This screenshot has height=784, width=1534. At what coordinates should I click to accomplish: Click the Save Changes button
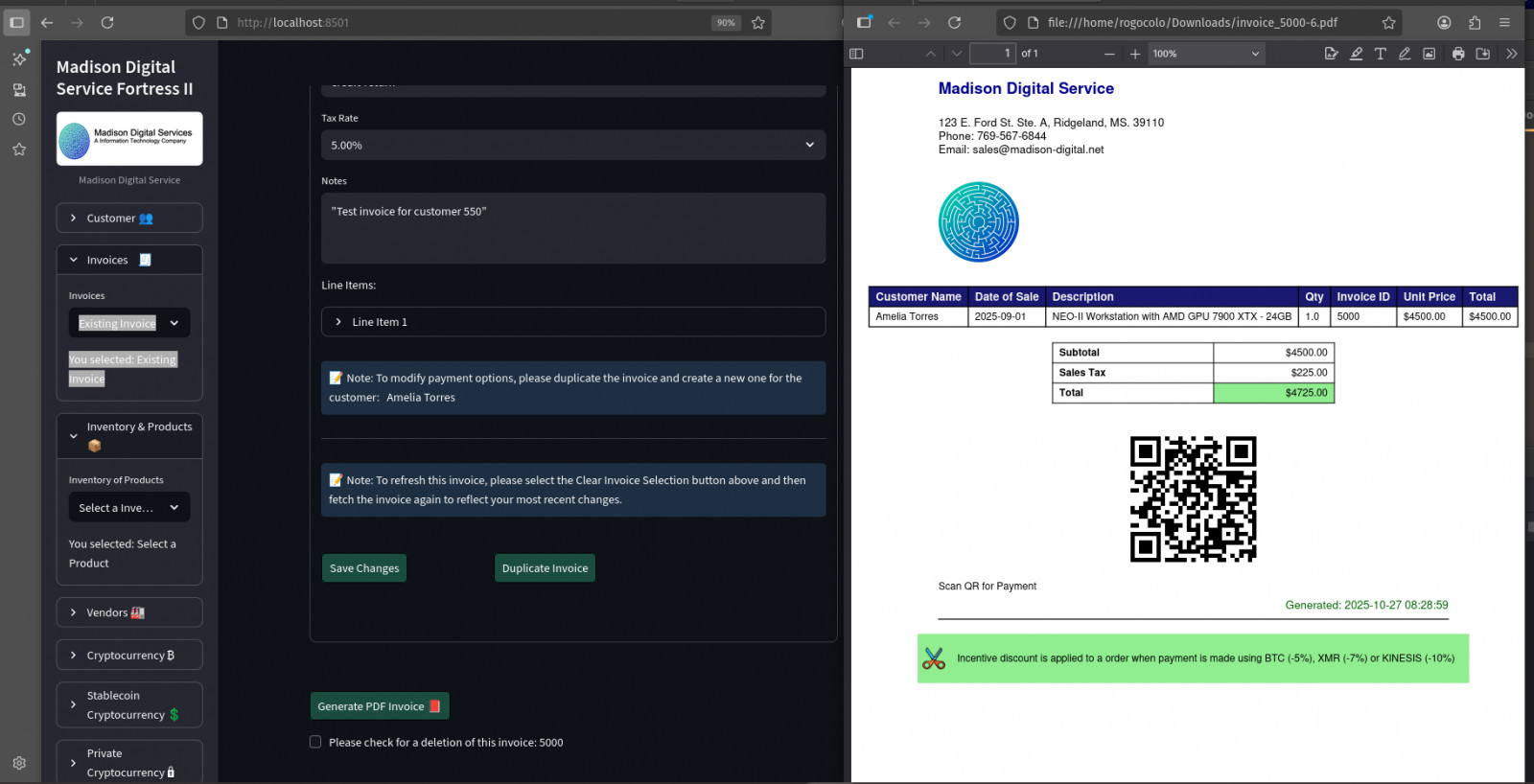coord(364,568)
